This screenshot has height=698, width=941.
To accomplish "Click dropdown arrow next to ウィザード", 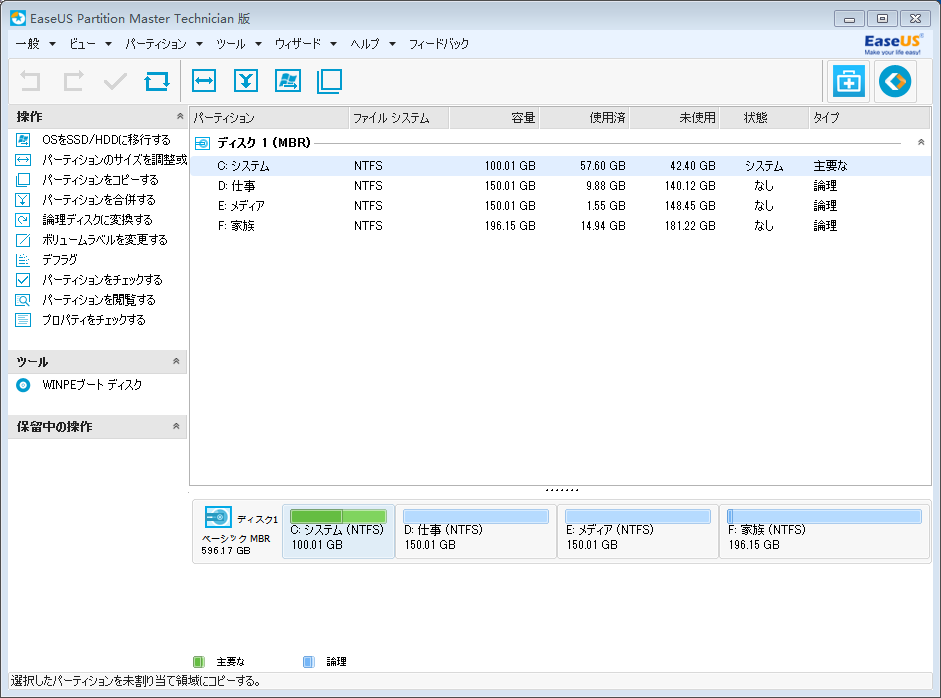I will (333, 44).
